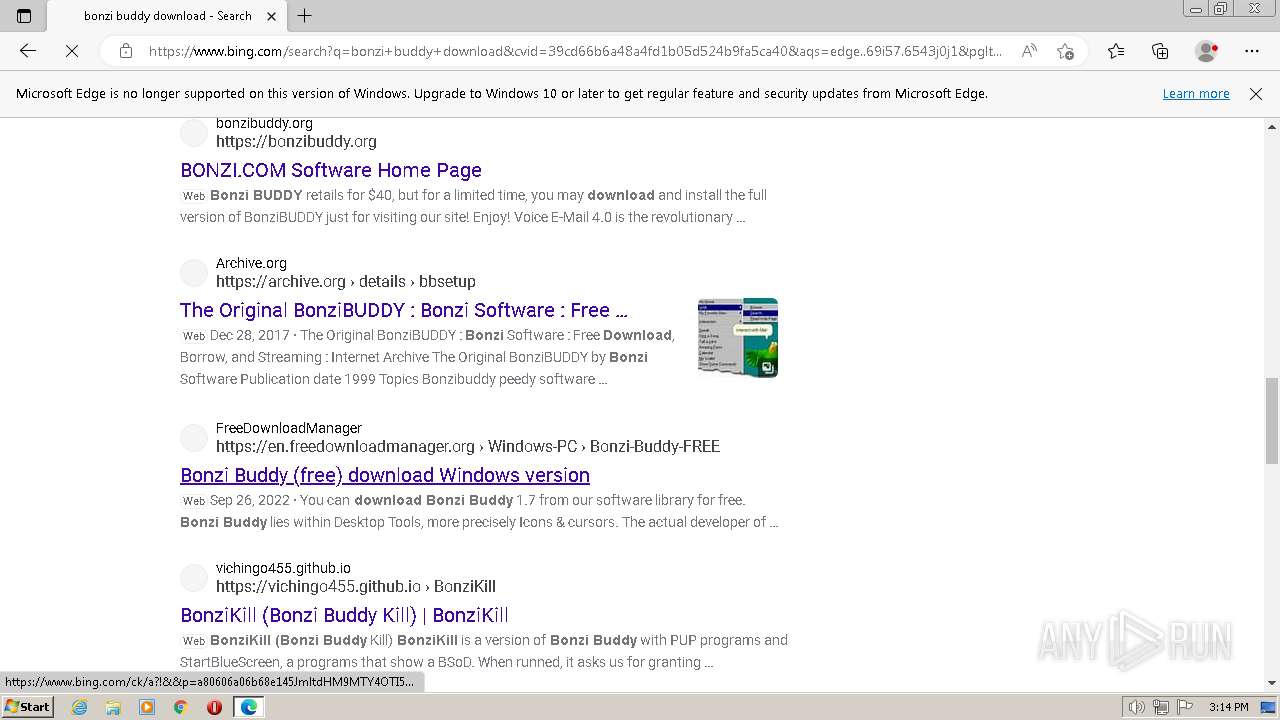Click the scrollbar up arrow
Image resolution: width=1280 pixels, height=720 pixels.
pos(1272,127)
